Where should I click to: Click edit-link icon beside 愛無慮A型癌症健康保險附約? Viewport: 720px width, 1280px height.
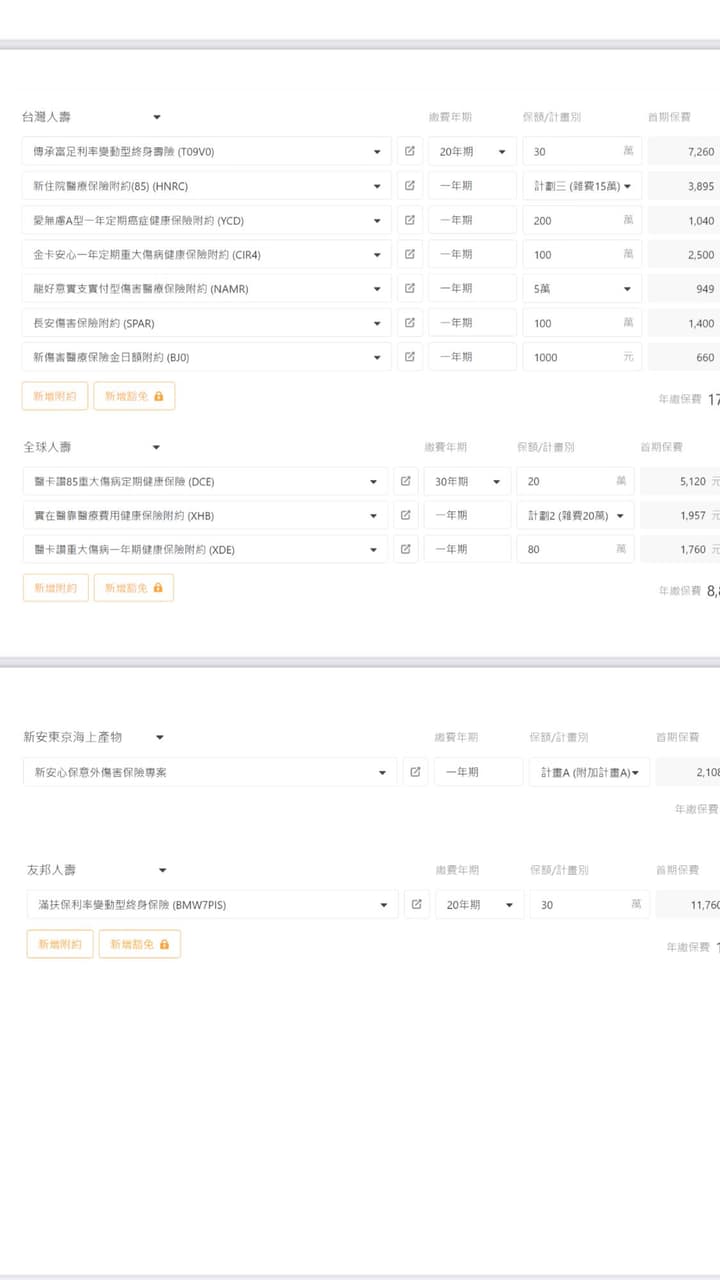click(410, 220)
